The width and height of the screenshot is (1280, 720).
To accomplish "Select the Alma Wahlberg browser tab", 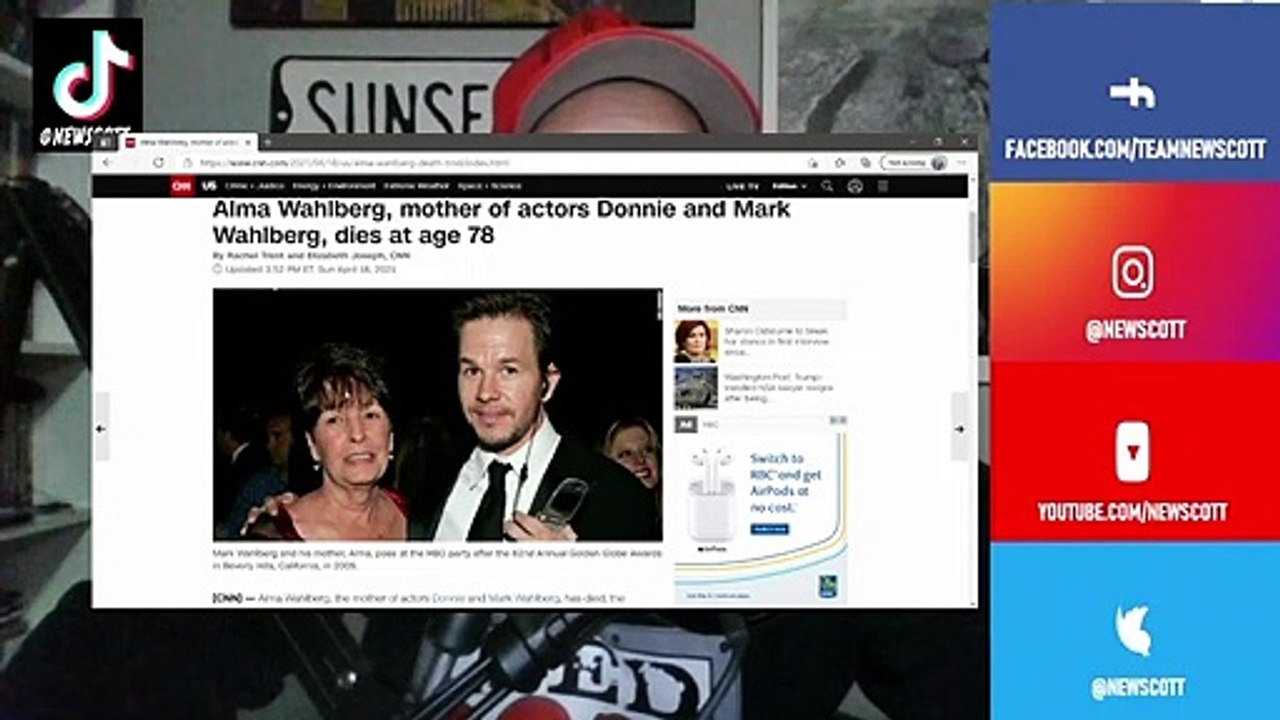I will pyautogui.click(x=188, y=143).
